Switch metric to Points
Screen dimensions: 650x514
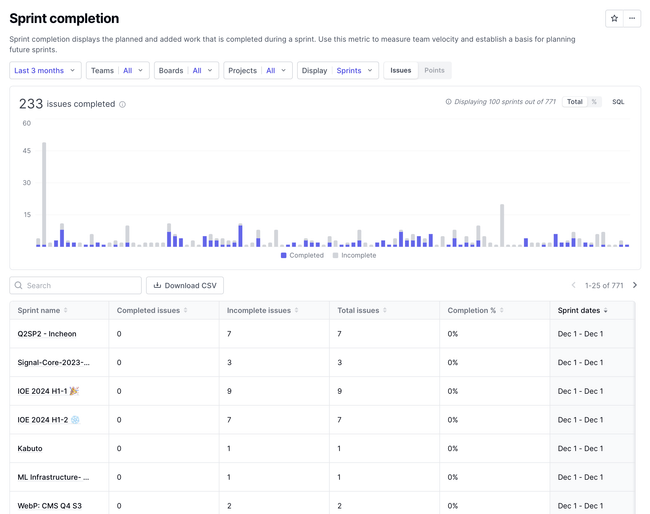click(434, 70)
